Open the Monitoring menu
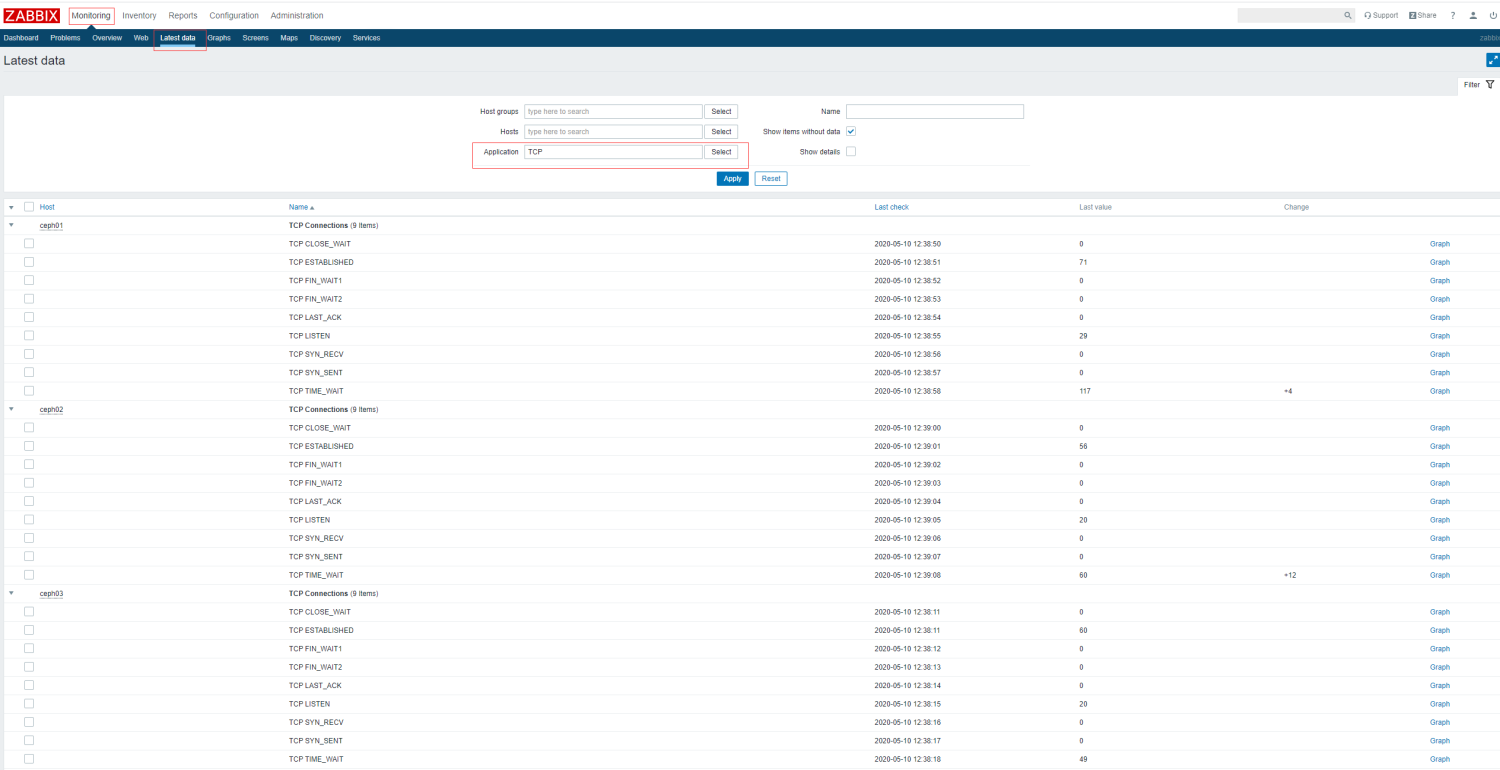Viewport: 1500px width, 770px height. [x=91, y=16]
